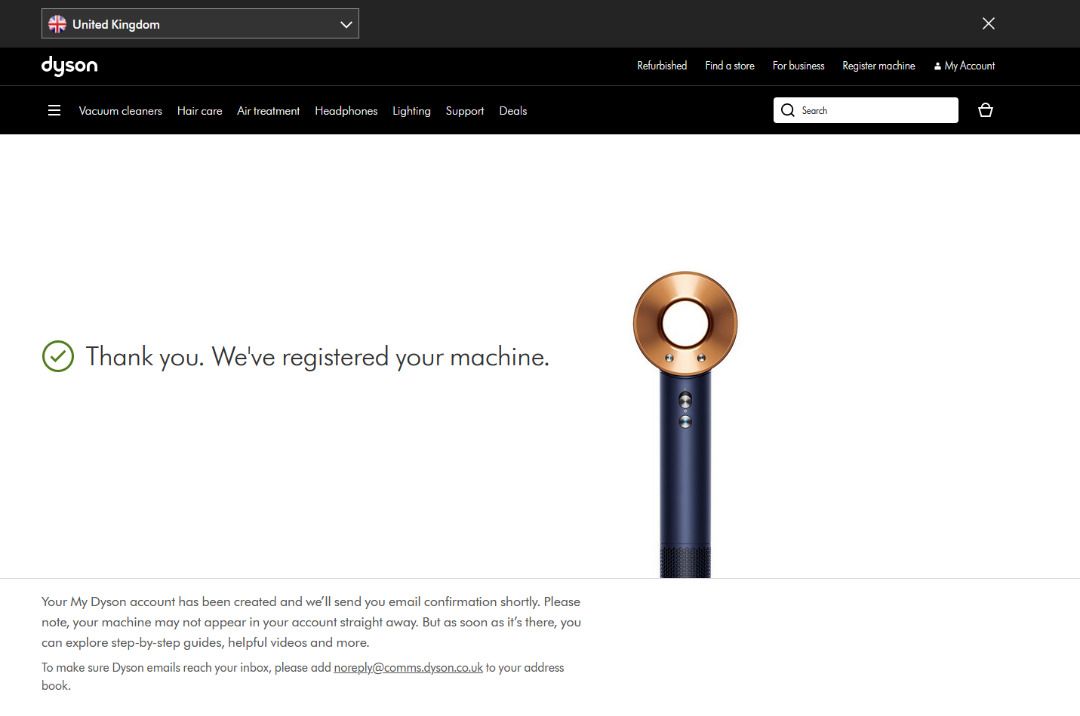Open the Air treatment menu
The image size is (1080, 716).
point(269,111)
